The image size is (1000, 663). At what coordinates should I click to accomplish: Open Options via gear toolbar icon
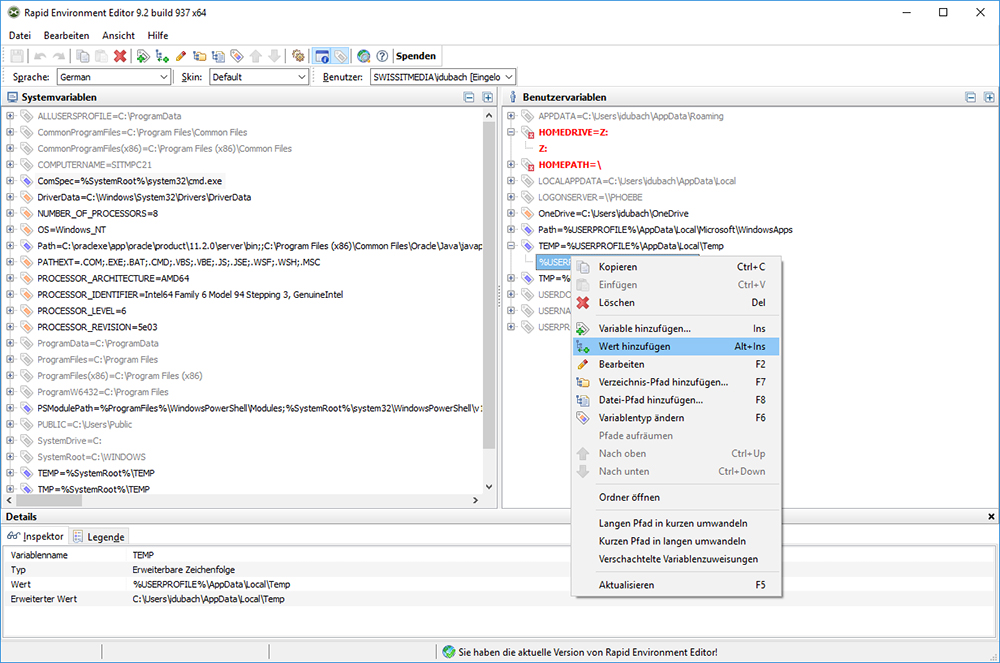click(298, 56)
